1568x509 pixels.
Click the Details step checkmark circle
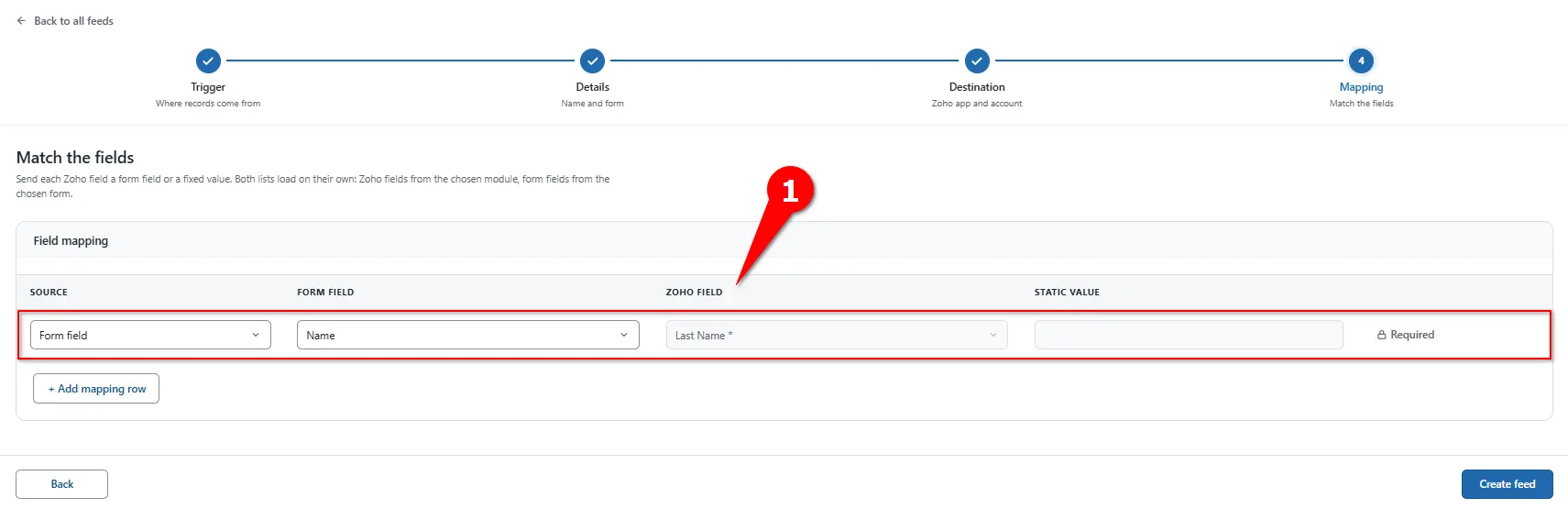pyautogui.click(x=592, y=61)
